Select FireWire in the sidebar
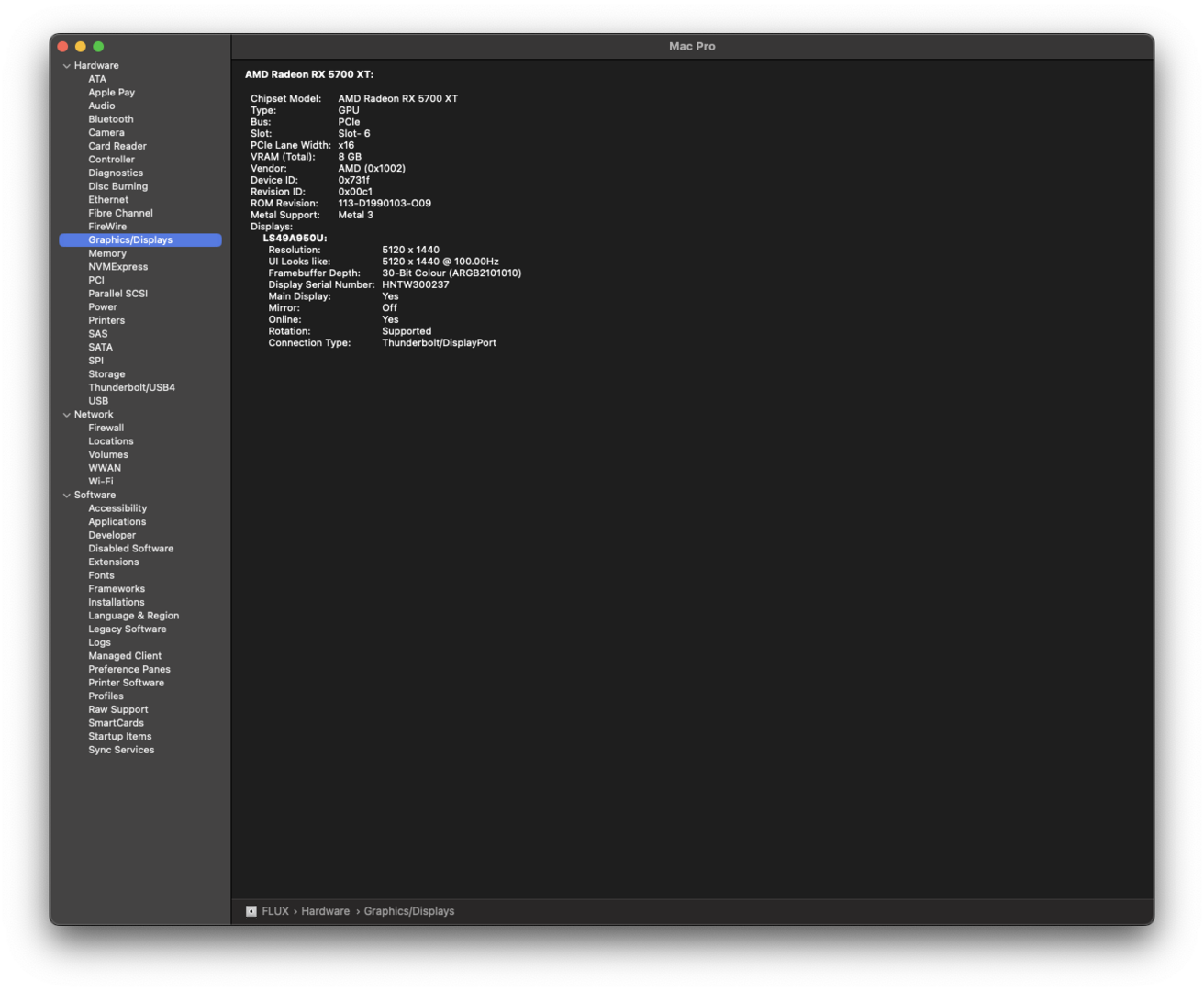1204x991 pixels. point(107,227)
